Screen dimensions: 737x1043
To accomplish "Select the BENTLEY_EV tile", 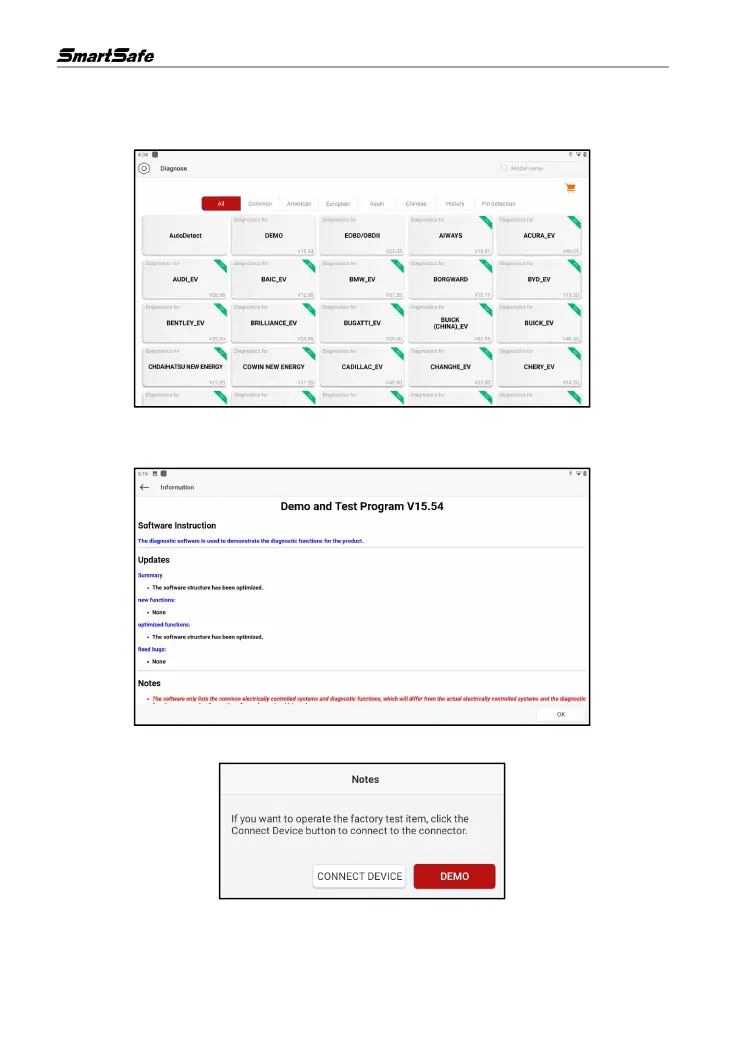I will pos(185,323).
